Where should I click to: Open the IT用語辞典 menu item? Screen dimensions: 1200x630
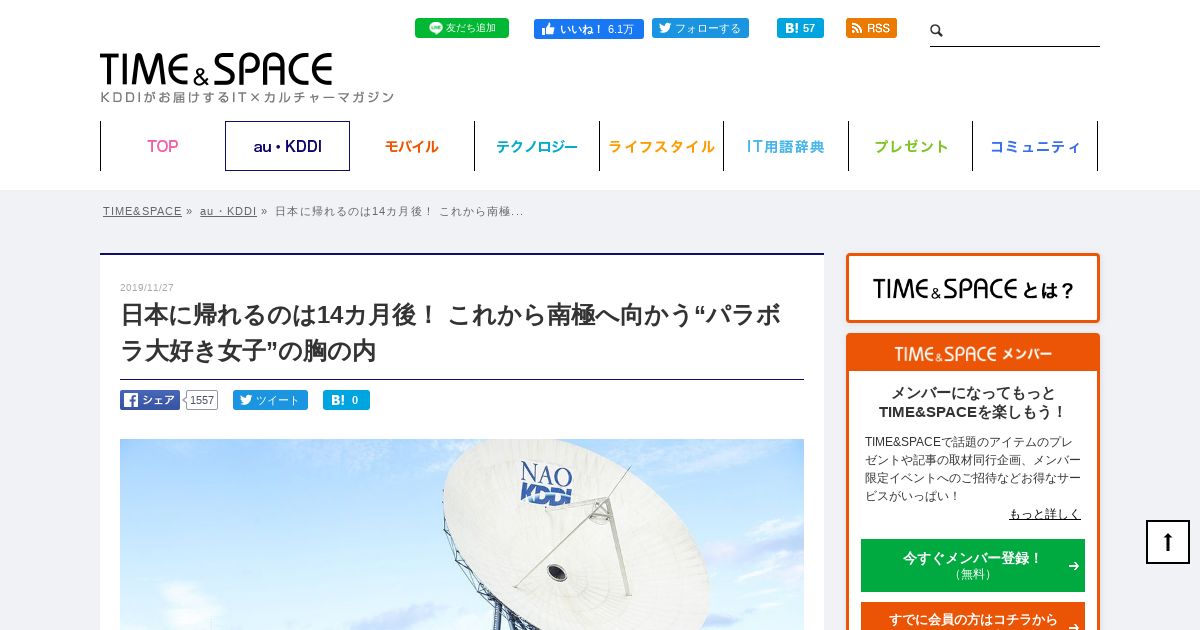pos(786,146)
